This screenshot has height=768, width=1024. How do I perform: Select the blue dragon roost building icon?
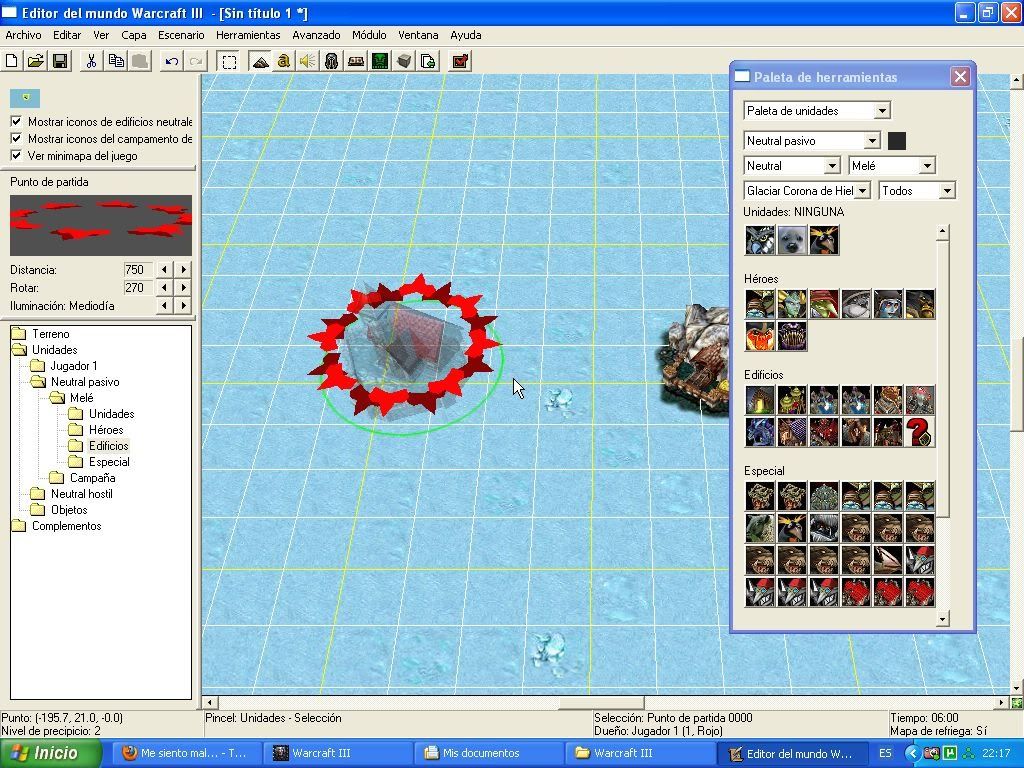click(760, 432)
